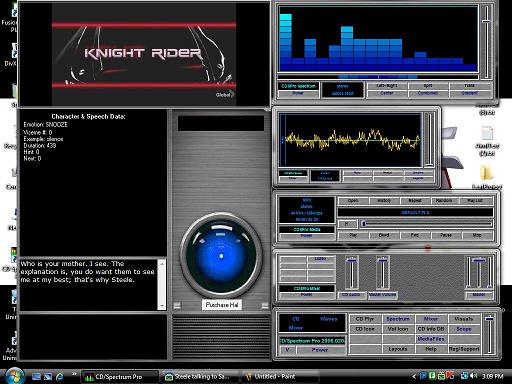Open Layouts in control panel
512x384 pixels.
[398, 349]
